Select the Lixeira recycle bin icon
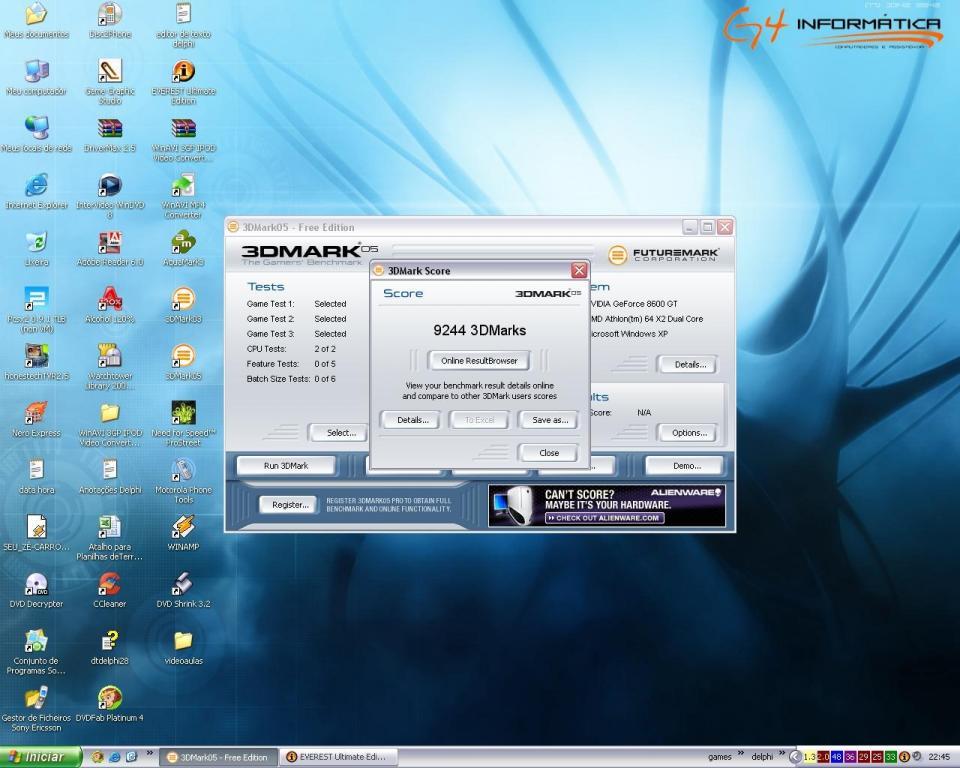Viewport: 960px width, 768px height. [36, 249]
